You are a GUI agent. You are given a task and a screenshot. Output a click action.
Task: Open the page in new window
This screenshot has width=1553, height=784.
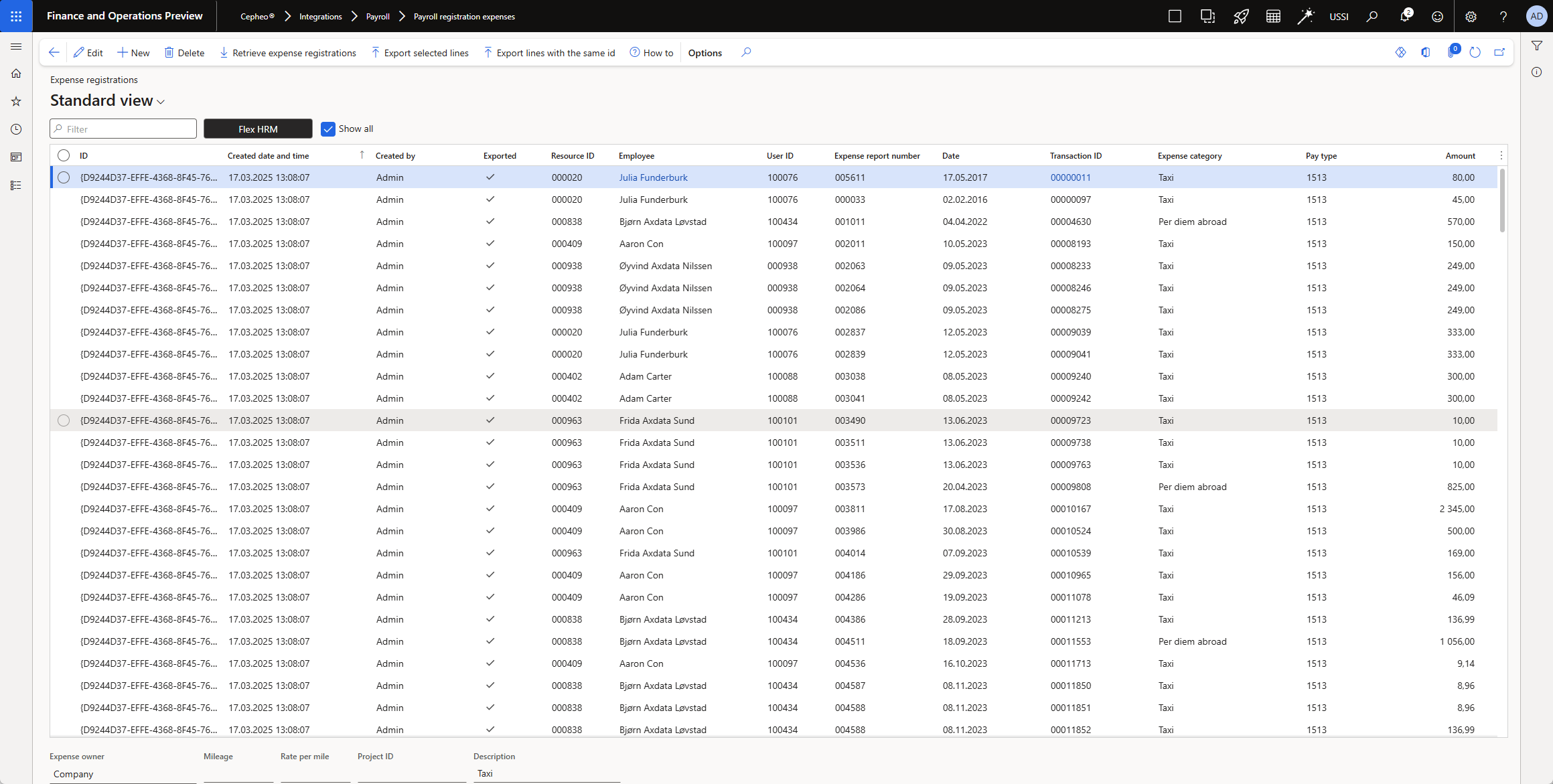1499,52
